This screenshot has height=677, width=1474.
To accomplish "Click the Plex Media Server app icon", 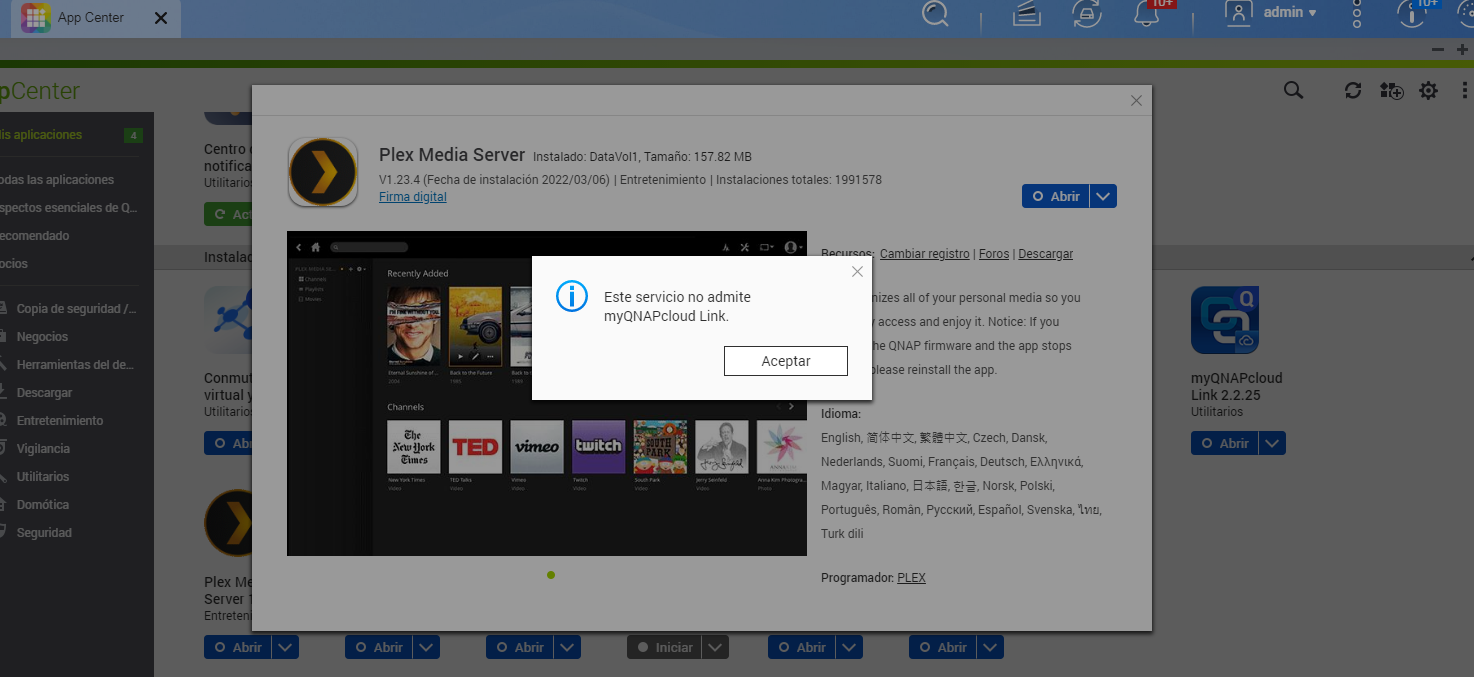I will pyautogui.click(x=323, y=172).
